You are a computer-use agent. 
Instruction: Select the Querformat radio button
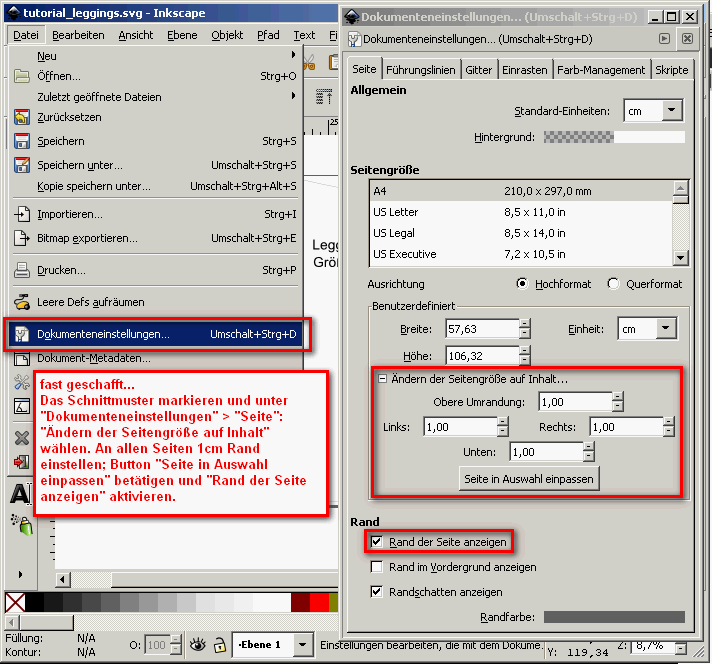click(x=613, y=284)
